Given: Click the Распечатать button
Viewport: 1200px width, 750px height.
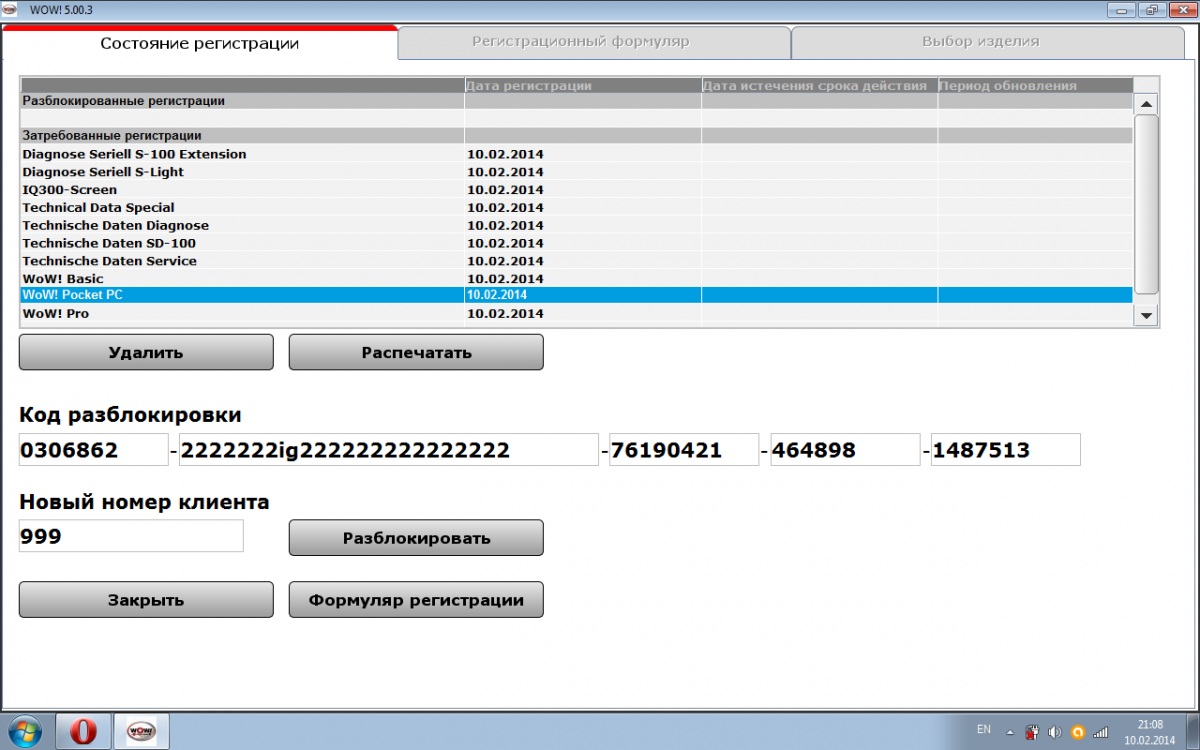Looking at the screenshot, I should [x=416, y=352].
